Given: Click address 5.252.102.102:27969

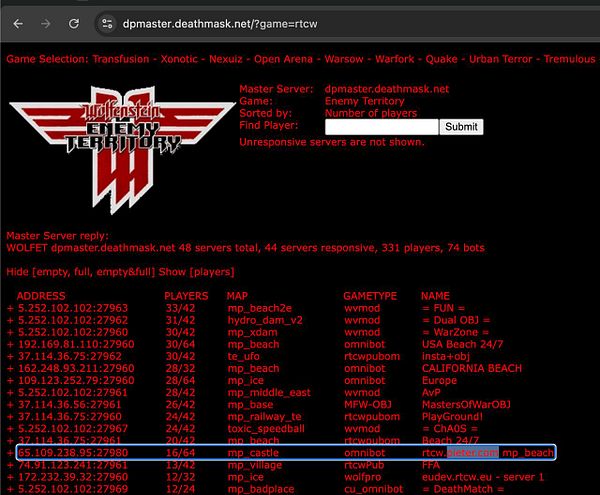Looking at the screenshot, I should (73, 489).
